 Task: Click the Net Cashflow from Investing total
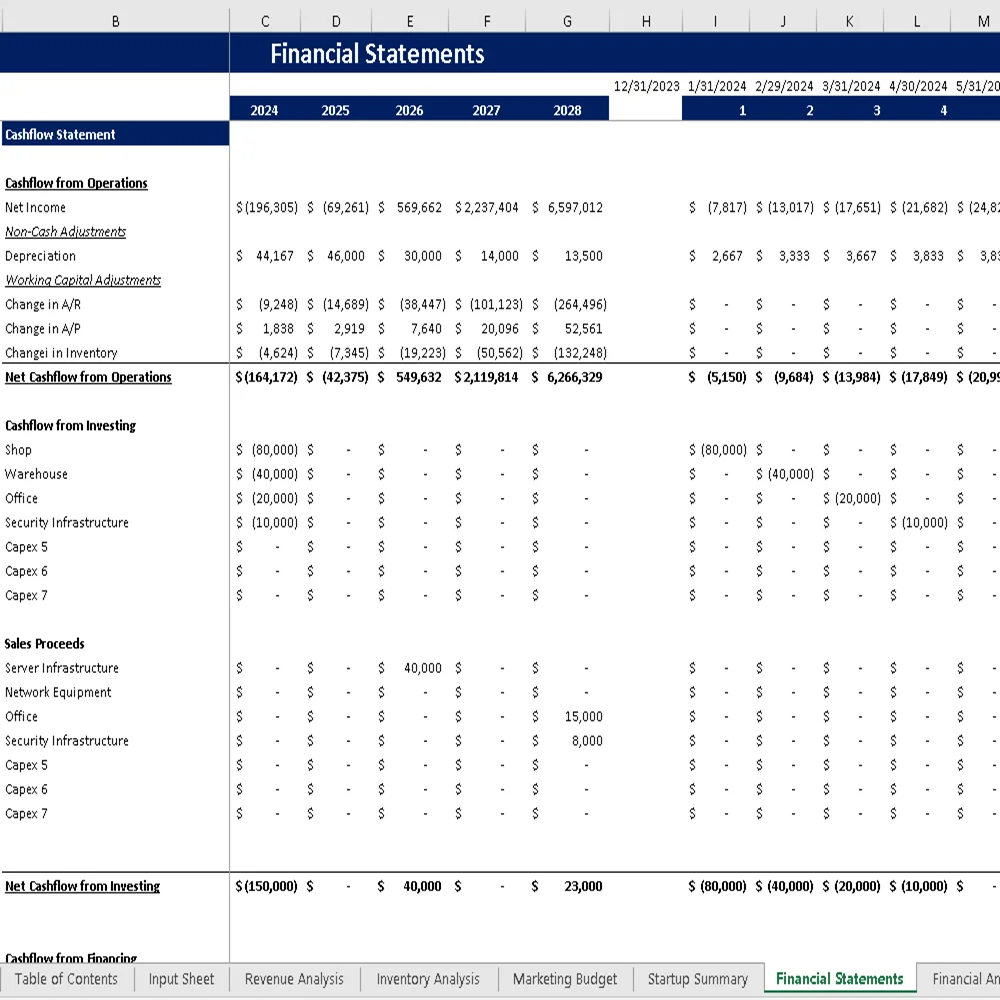[x=264, y=886]
